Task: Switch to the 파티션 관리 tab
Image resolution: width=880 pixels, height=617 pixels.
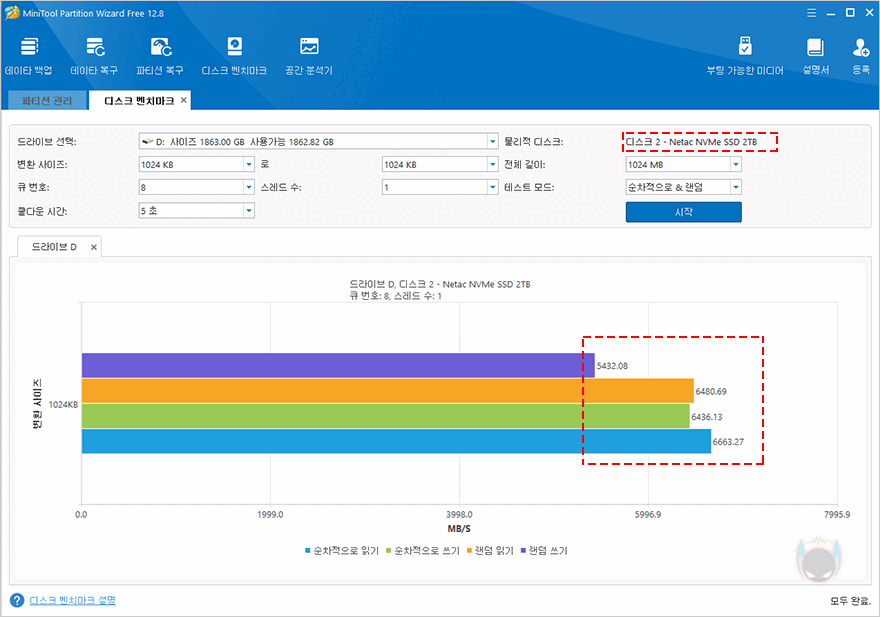Action: click(47, 100)
